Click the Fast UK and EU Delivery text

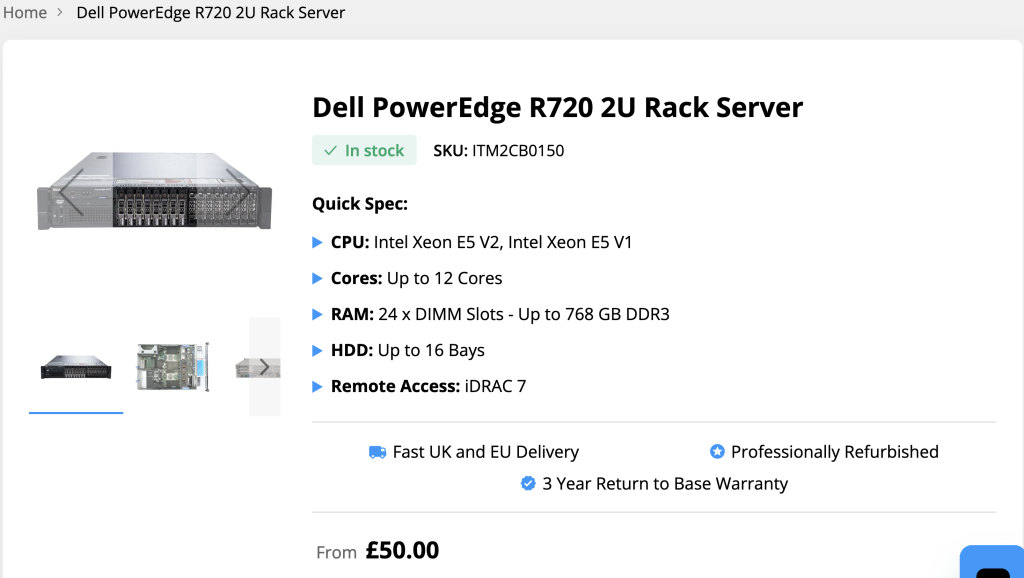pyautogui.click(x=485, y=452)
